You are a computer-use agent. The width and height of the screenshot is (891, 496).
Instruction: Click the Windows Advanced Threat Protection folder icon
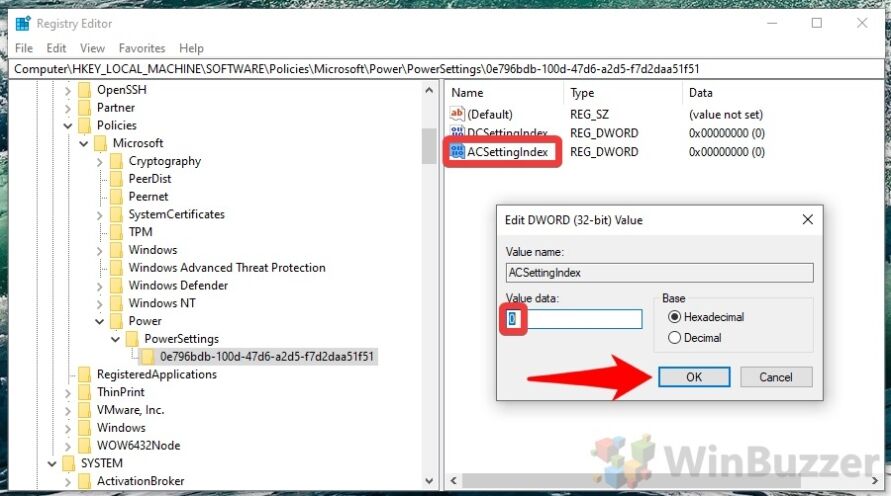click(116, 268)
